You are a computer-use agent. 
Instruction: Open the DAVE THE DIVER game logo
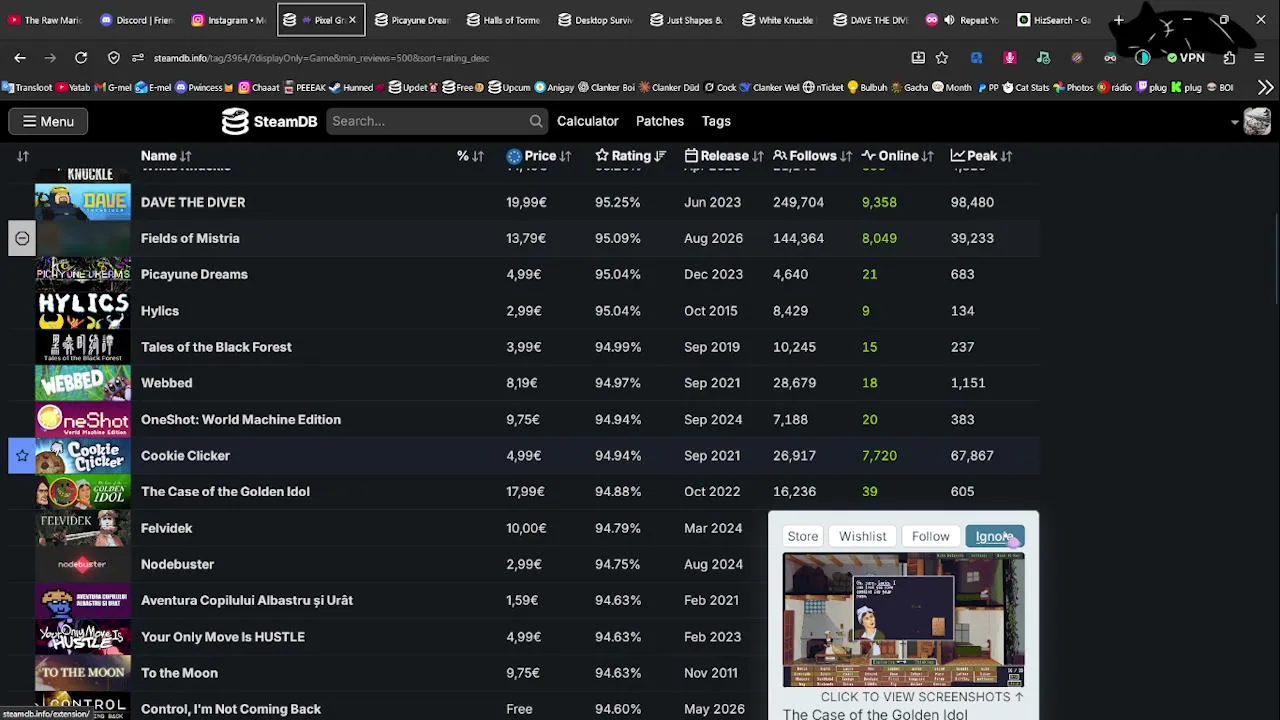click(x=83, y=202)
